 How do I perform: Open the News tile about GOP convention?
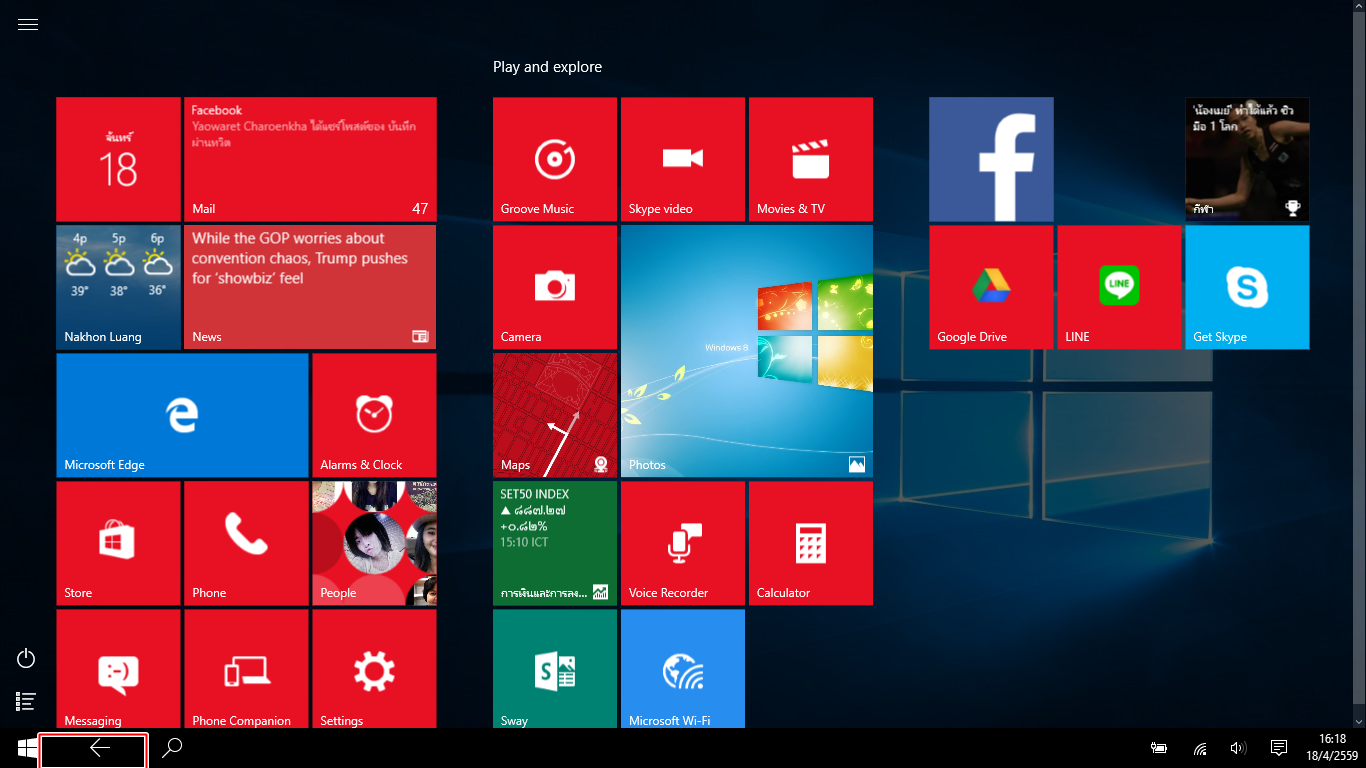coord(310,287)
